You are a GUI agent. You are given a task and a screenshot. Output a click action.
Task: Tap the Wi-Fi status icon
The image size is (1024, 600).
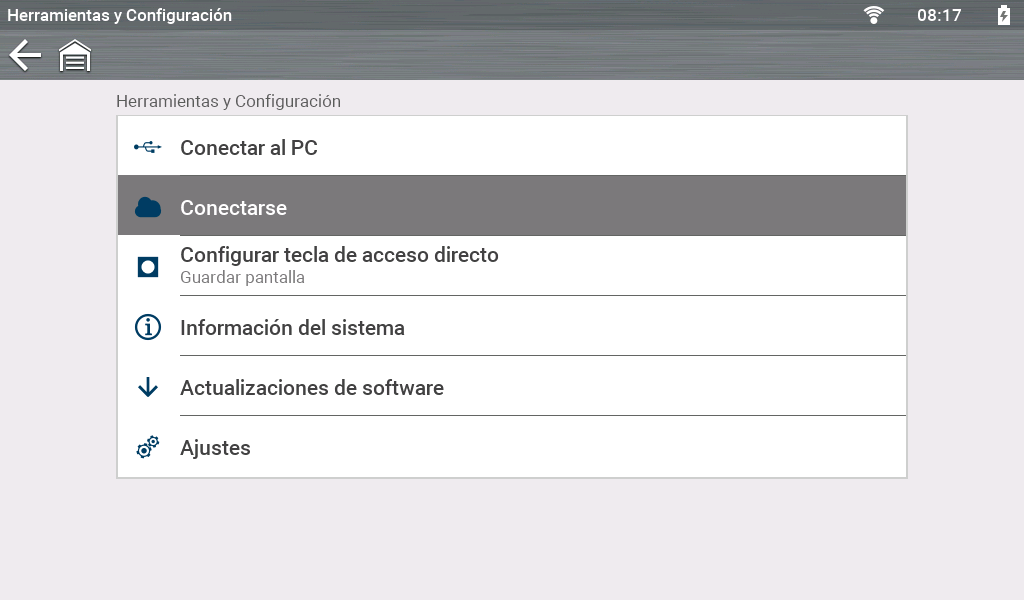pos(874,15)
